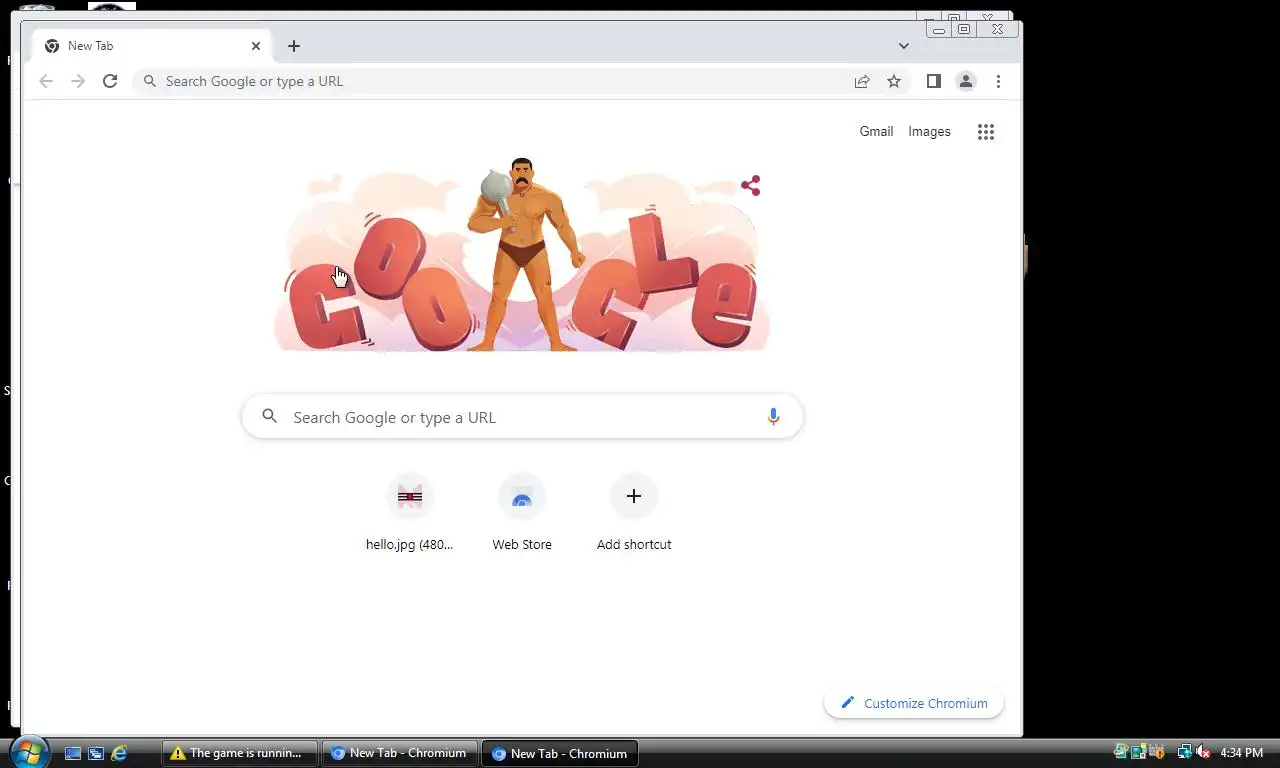Image resolution: width=1280 pixels, height=768 pixels.
Task: Open the Windows Start orb
Action: pos(28,752)
